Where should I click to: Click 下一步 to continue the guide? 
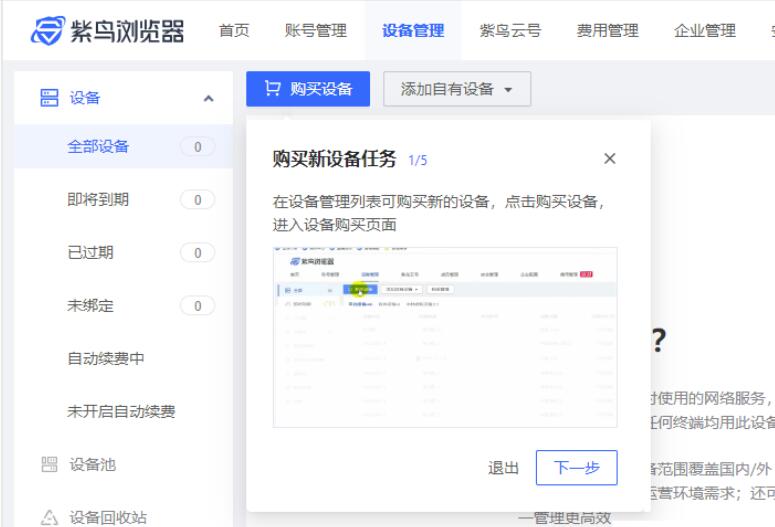point(576,468)
